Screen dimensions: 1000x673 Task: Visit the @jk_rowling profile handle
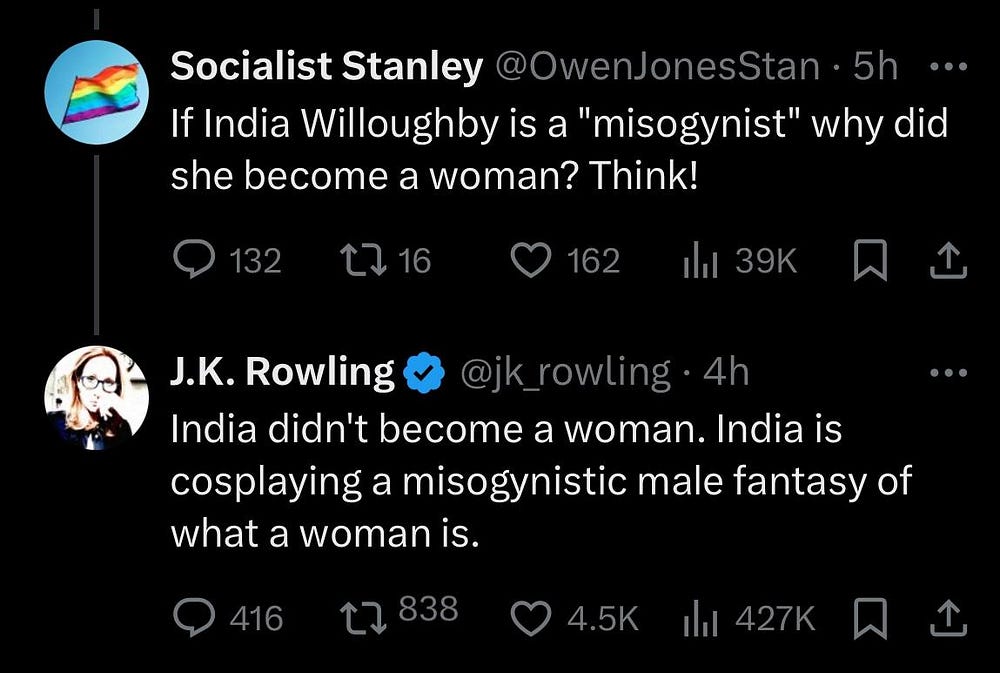(x=565, y=372)
